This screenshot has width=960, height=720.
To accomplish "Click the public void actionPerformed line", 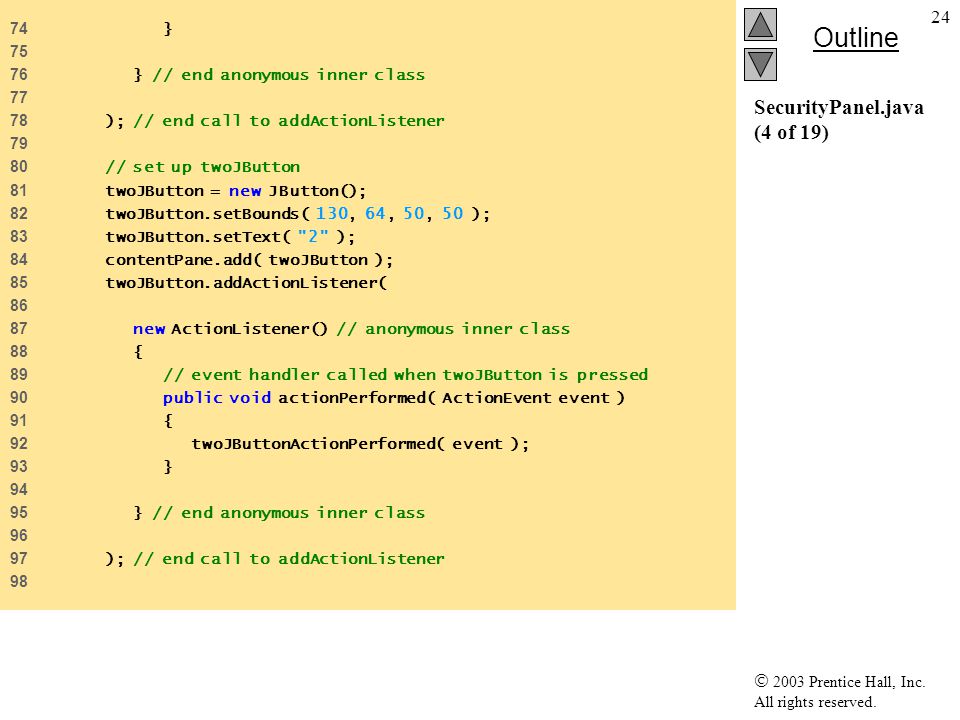I will click(394, 398).
